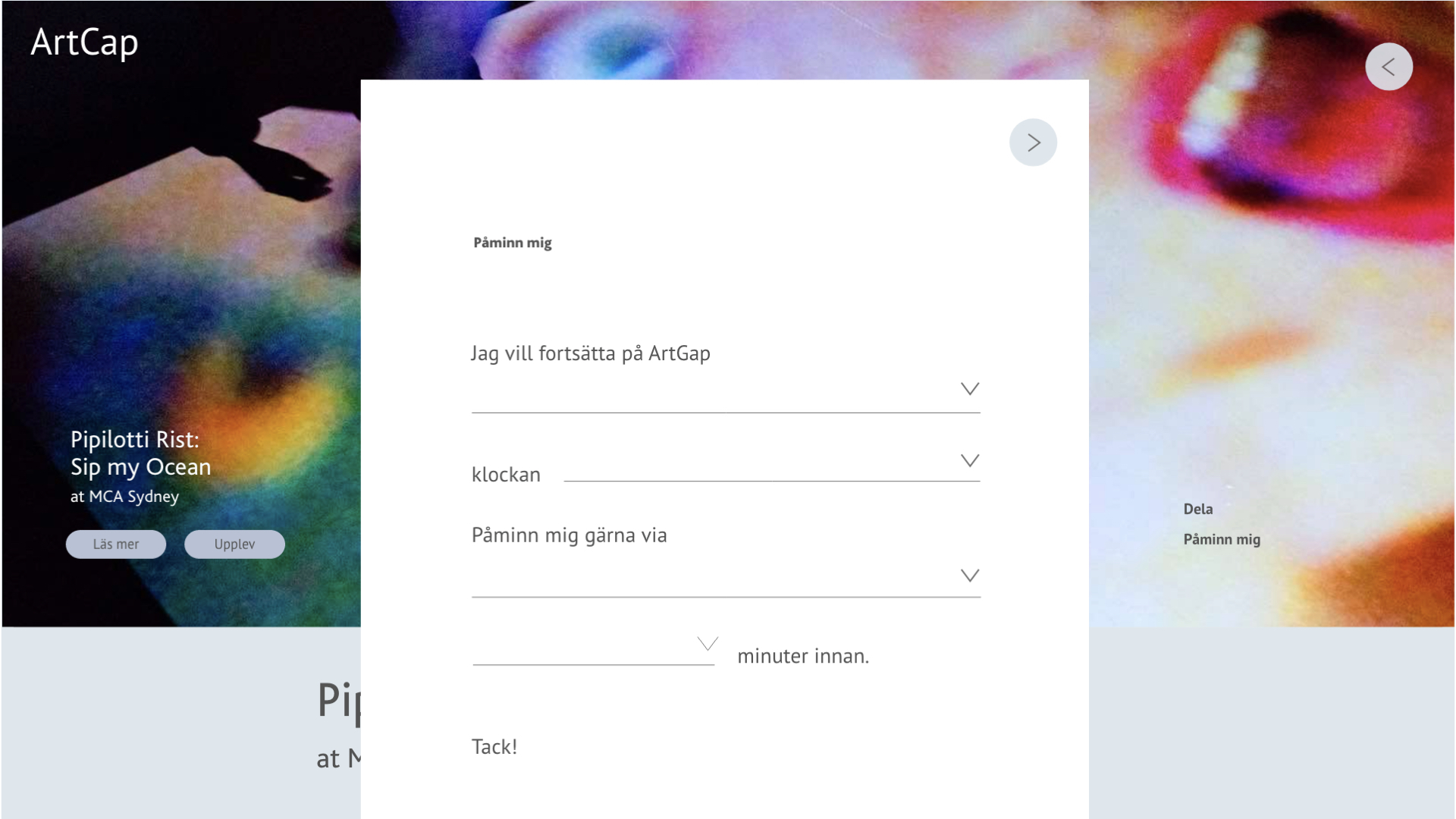Open the 'minuter innan' dropdown chevron

(708, 644)
